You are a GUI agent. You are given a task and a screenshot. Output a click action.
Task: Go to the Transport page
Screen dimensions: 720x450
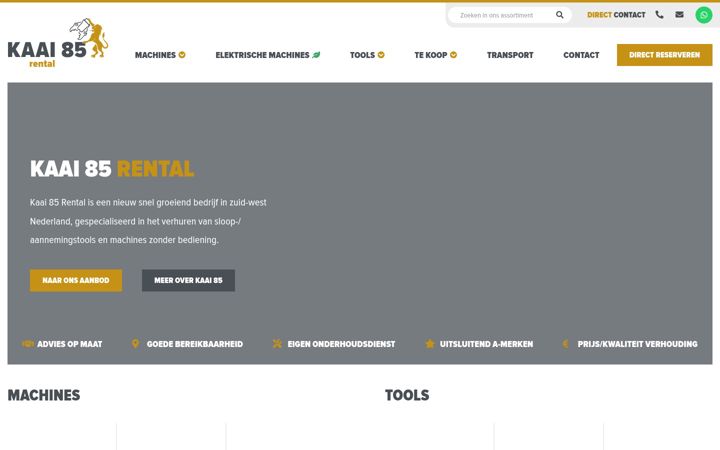510,55
